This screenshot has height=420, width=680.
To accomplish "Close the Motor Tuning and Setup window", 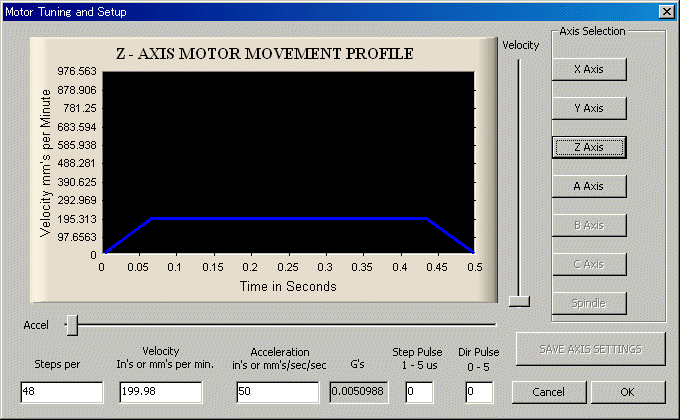I will coord(667,12).
